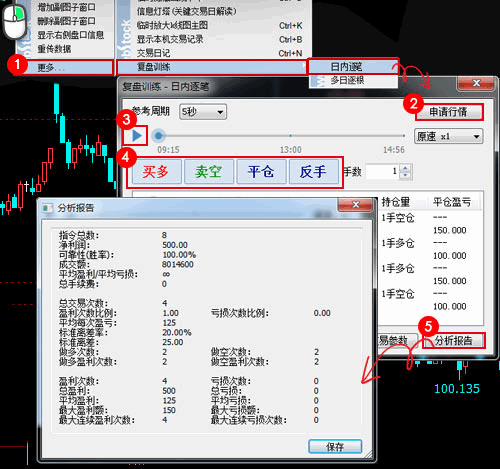Select the 复盘训练 menu item
The image size is (500, 469).
212,67
